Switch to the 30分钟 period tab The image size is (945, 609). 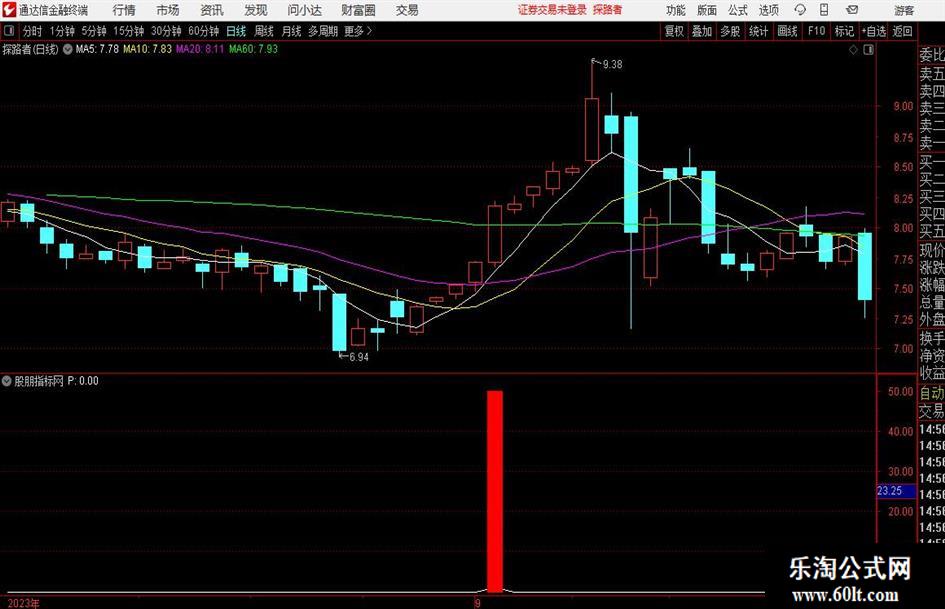166,31
